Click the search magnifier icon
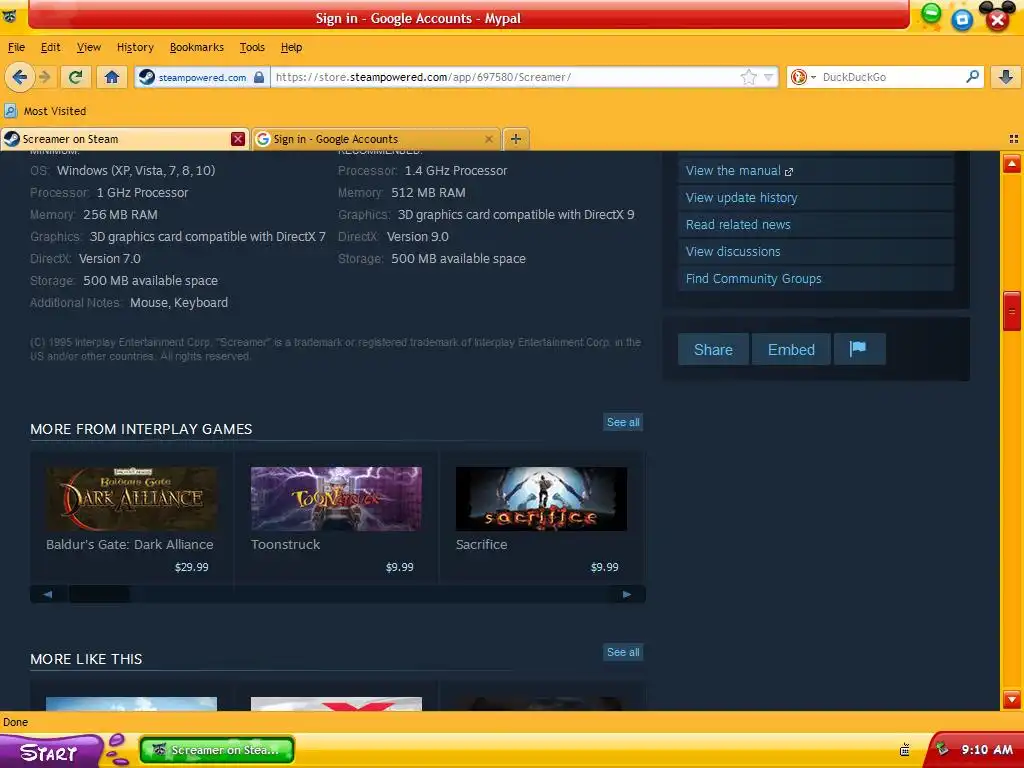The image size is (1024, 768). coord(972,76)
